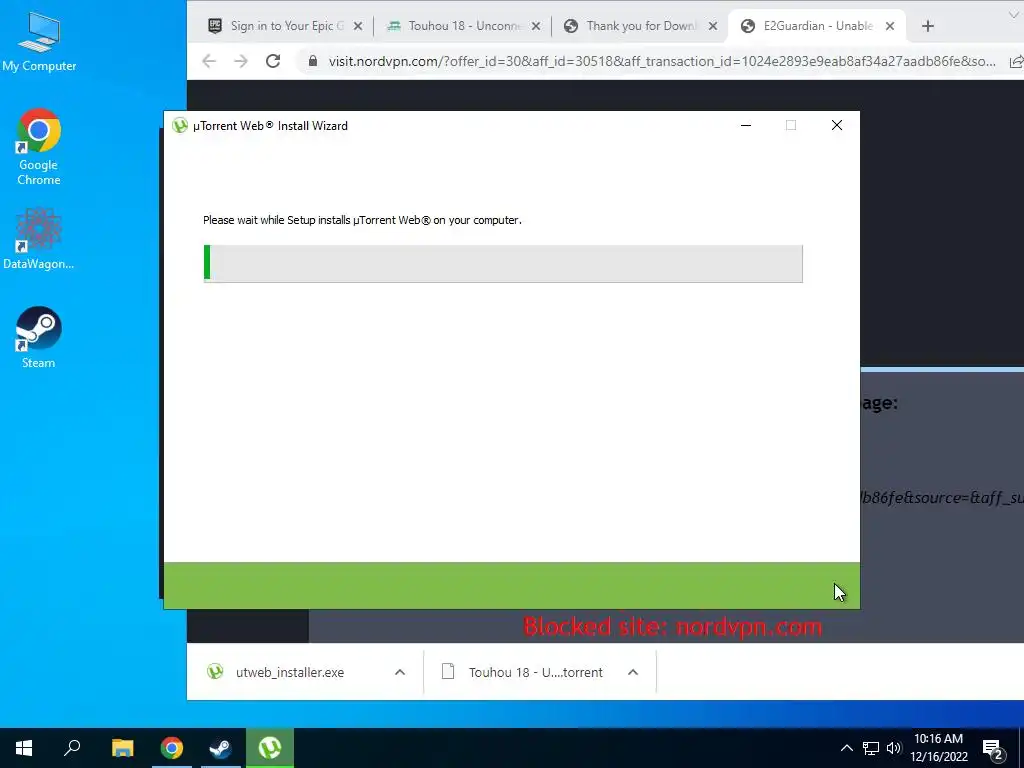
Task: Click the uTorrent Web wizard logo icon
Action: 180,125
